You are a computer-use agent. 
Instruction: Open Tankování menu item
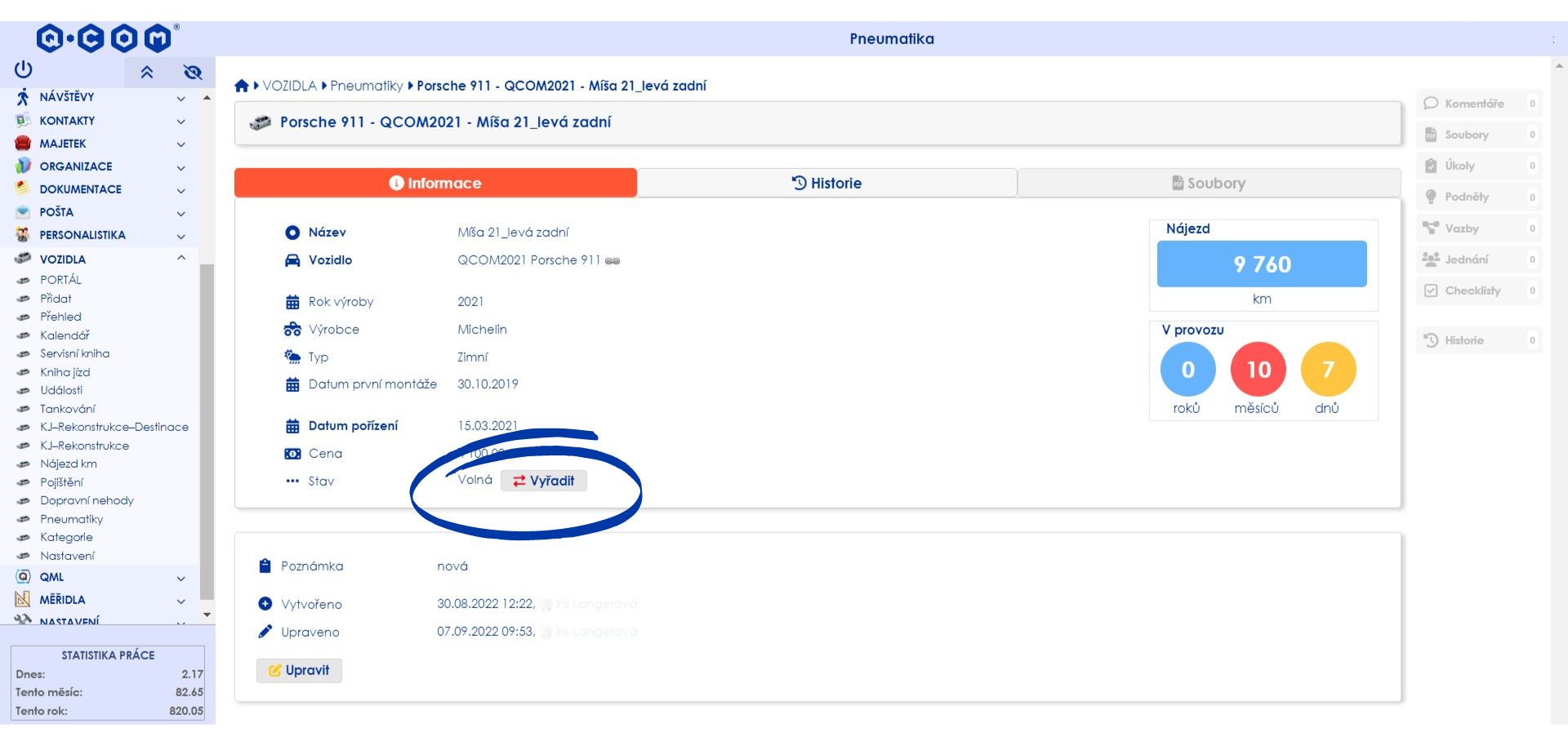[x=68, y=409]
